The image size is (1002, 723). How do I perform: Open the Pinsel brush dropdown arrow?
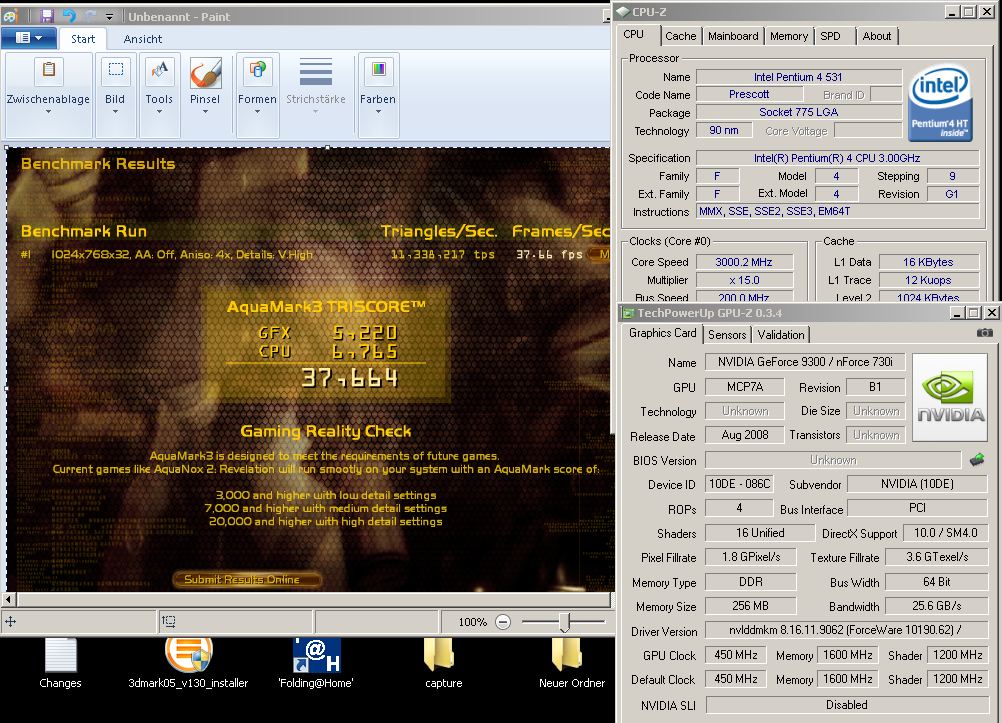click(x=205, y=112)
